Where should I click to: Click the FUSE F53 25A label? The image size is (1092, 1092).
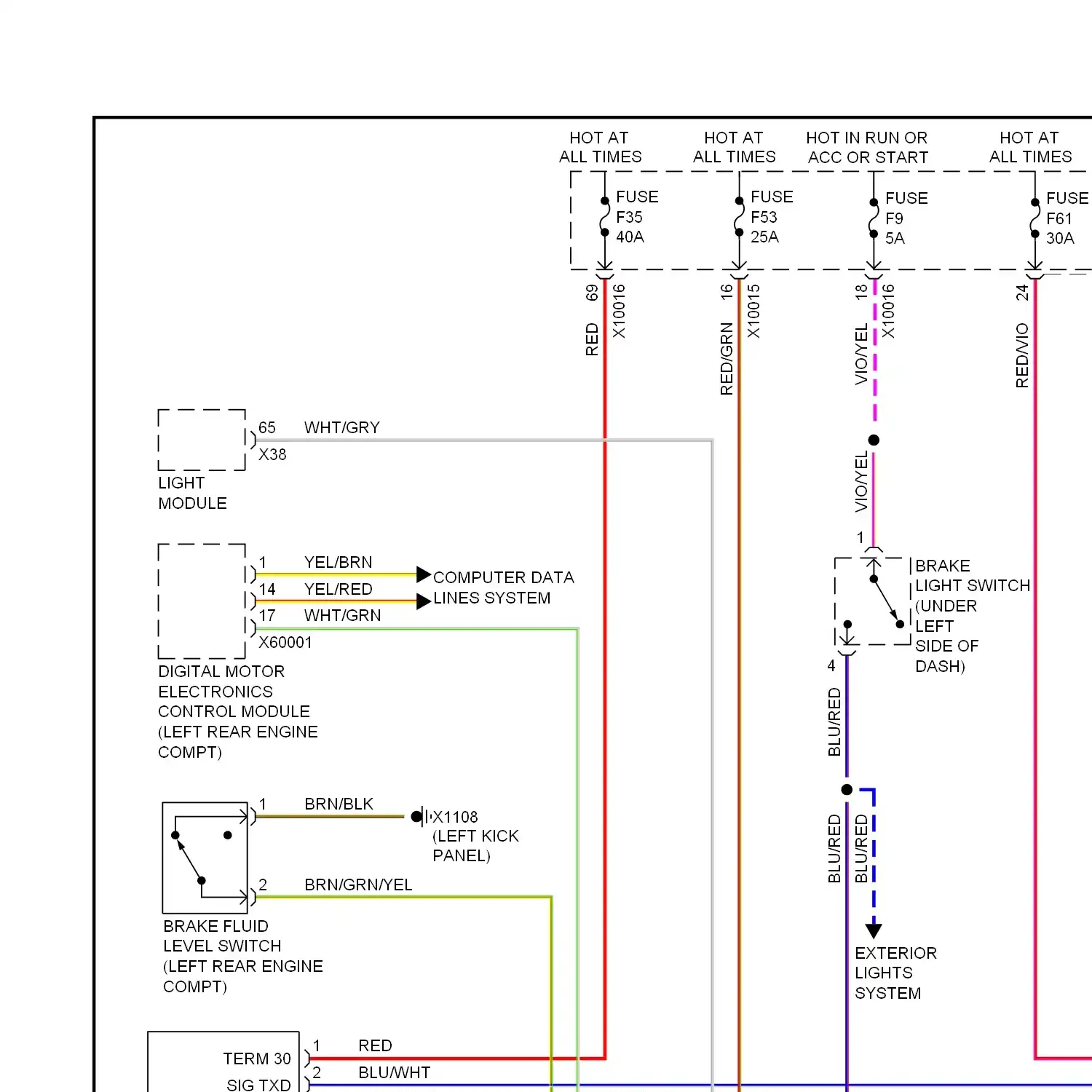(772, 217)
